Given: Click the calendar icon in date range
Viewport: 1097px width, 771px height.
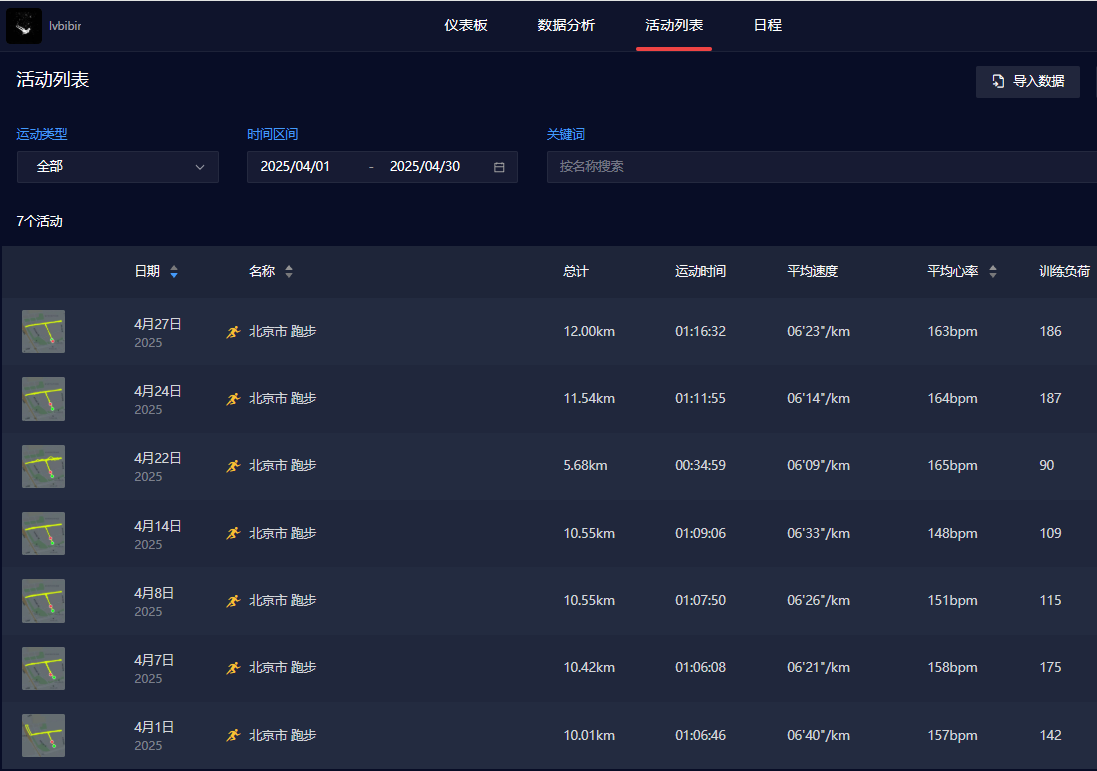Looking at the screenshot, I should point(499,167).
